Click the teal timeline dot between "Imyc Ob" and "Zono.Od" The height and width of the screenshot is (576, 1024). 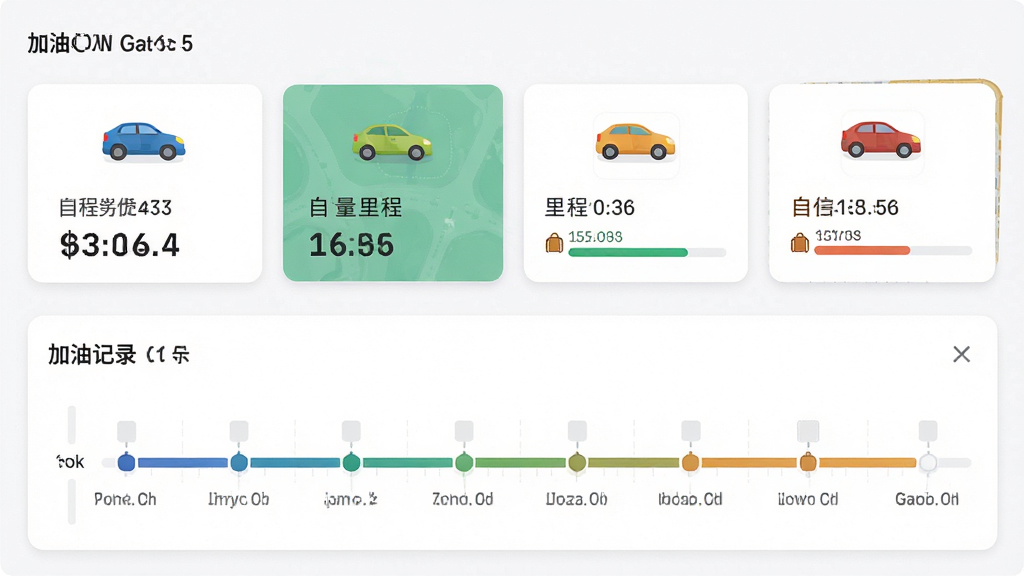tap(351, 462)
